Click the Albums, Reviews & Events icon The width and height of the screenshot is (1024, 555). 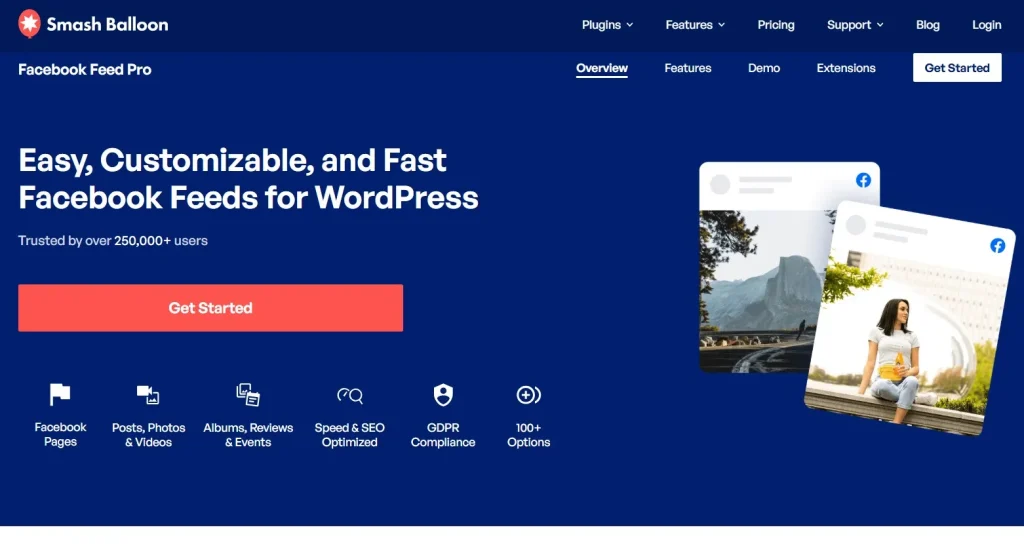pyautogui.click(x=248, y=394)
